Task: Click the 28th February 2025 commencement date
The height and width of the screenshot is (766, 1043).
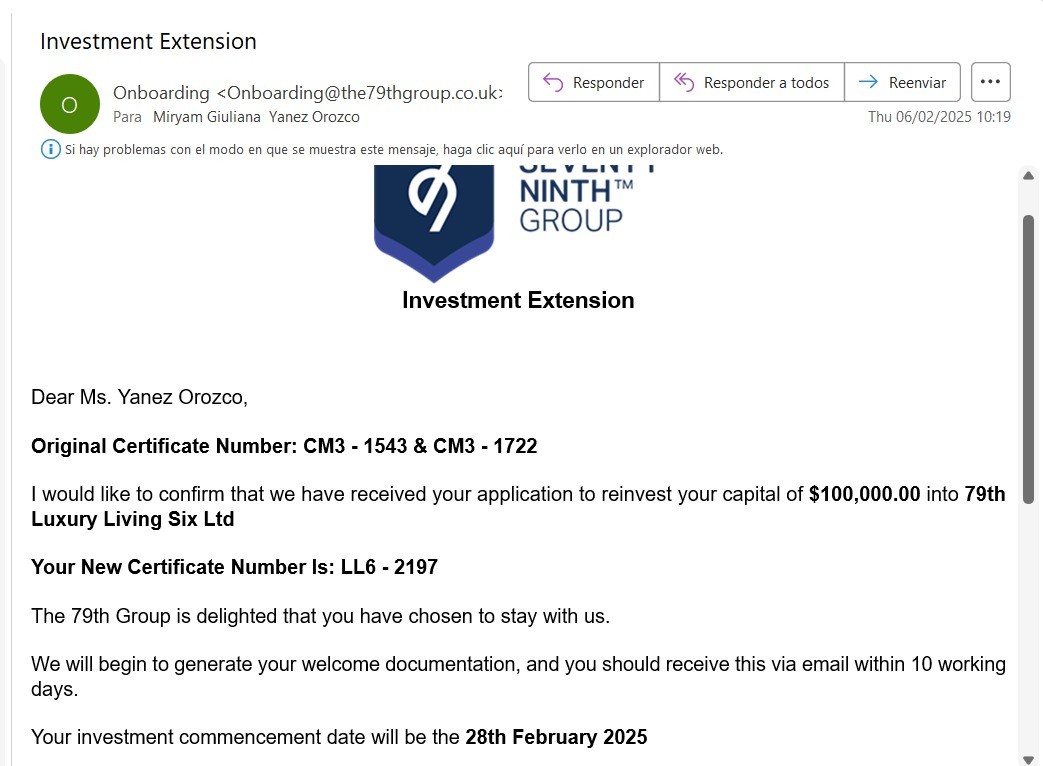Action: [x=556, y=737]
